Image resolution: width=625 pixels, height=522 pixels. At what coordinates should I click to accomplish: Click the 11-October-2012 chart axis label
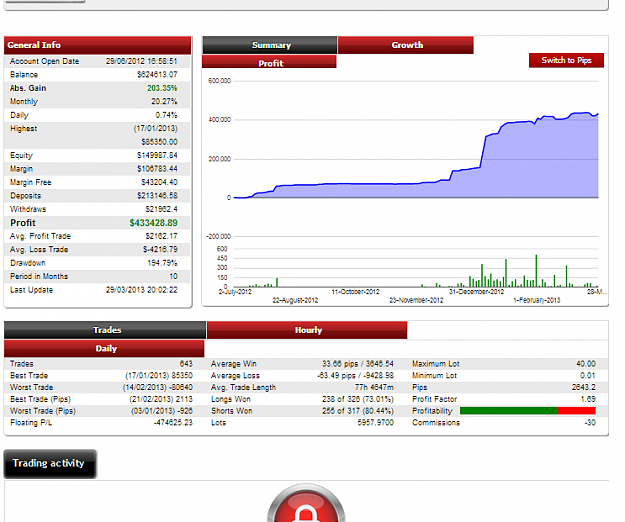(356, 292)
